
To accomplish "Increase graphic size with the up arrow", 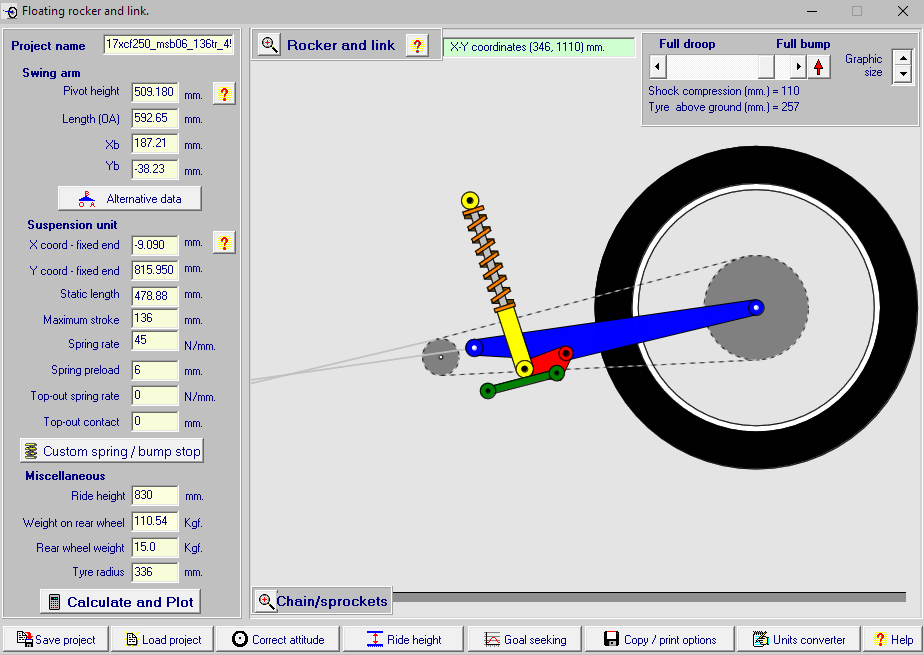I will tap(902, 59).
